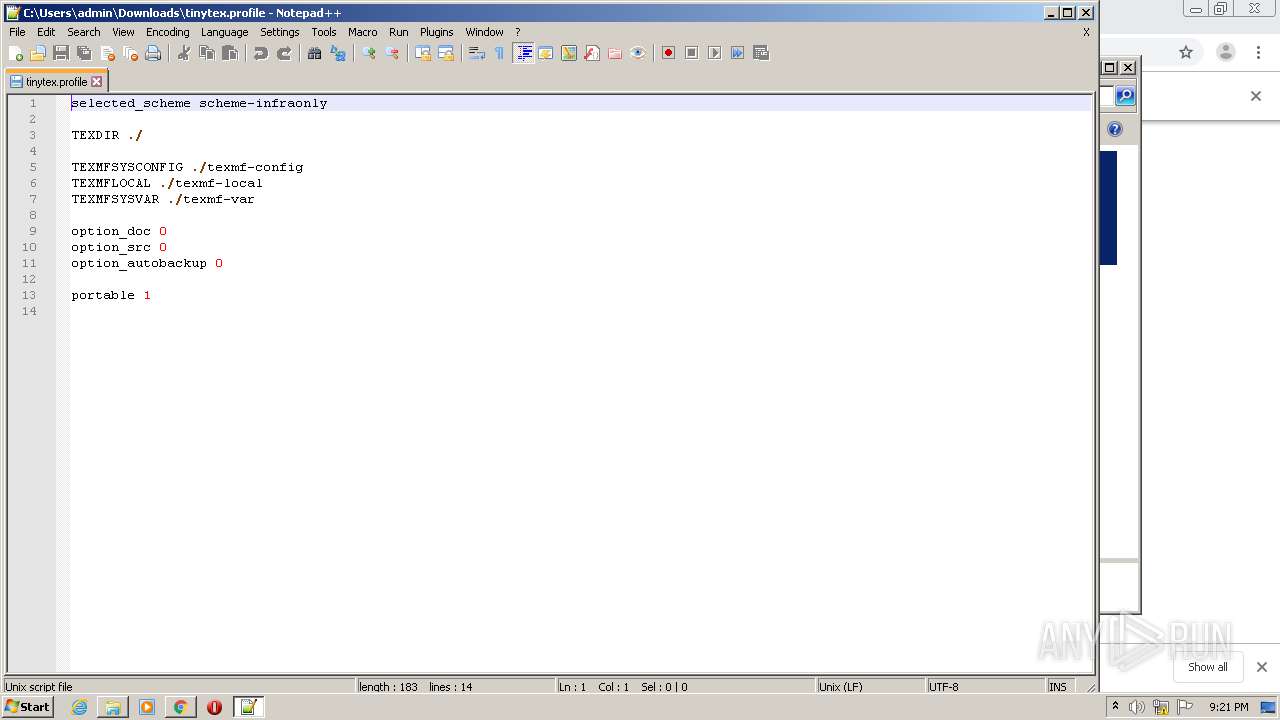Open Google Chrome from the taskbar
Screen dimensions: 1280x720
(x=180, y=707)
